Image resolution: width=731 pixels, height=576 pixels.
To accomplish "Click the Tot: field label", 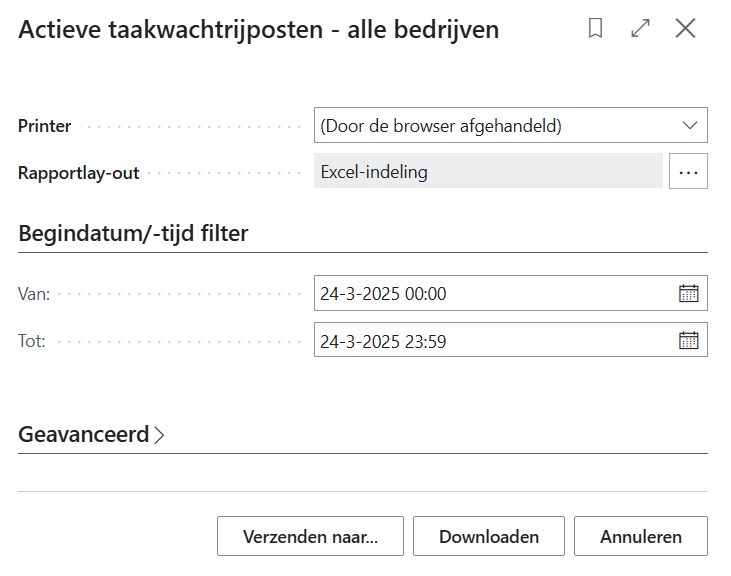I will click(33, 341).
